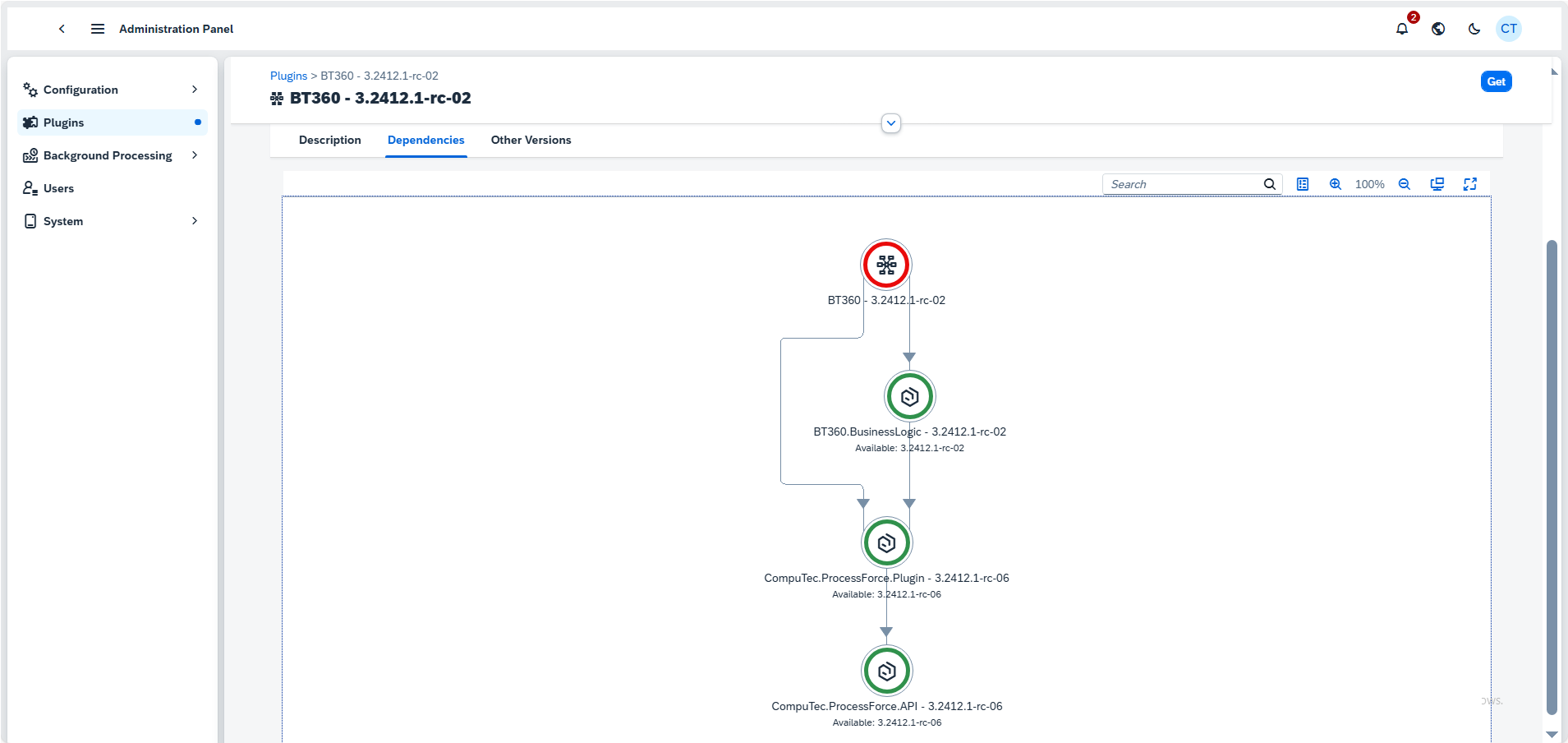Open the graph legend icon
1568x743 pixels.
(1303, 184)
